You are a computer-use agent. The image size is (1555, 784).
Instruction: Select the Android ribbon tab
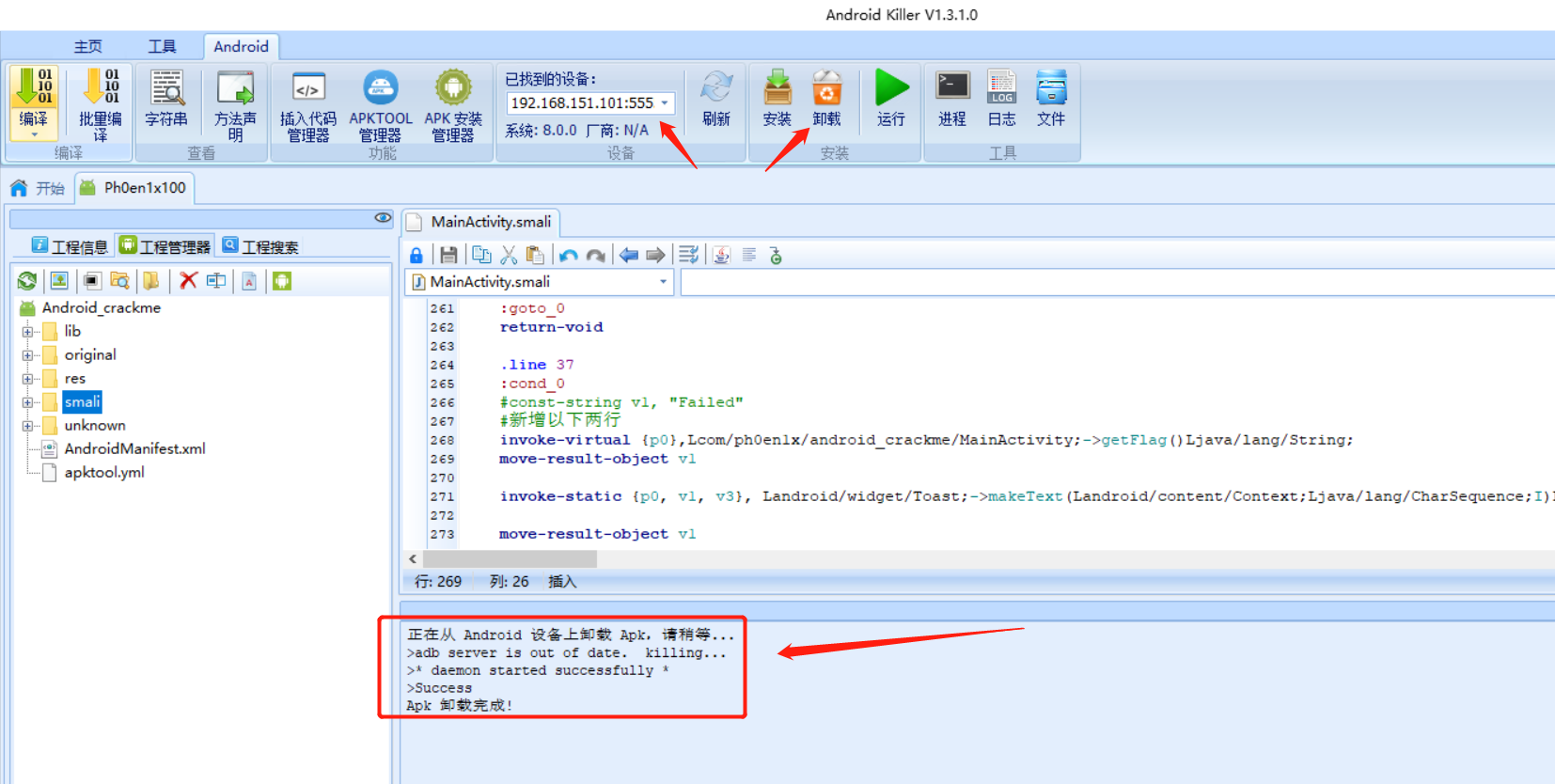point(241,46)
